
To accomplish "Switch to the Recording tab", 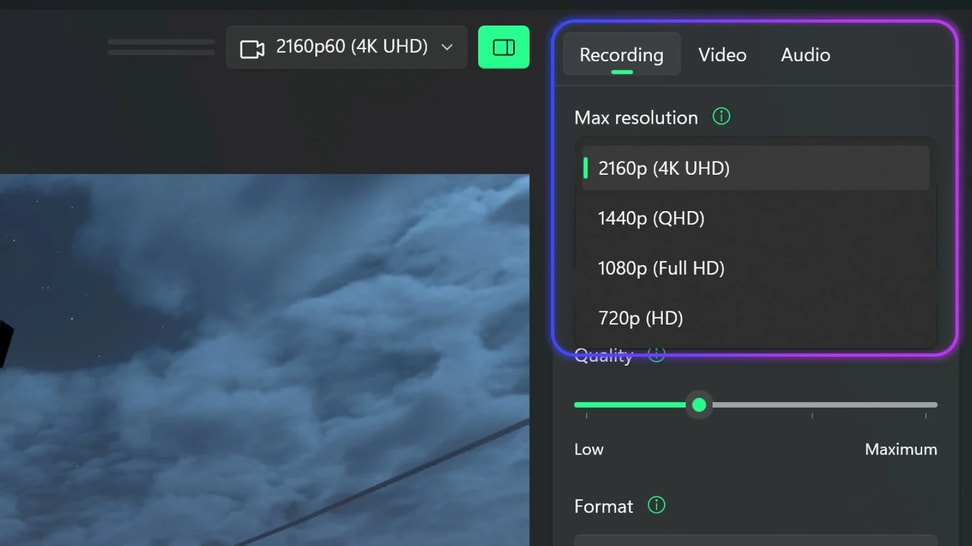I will (621, 55).
